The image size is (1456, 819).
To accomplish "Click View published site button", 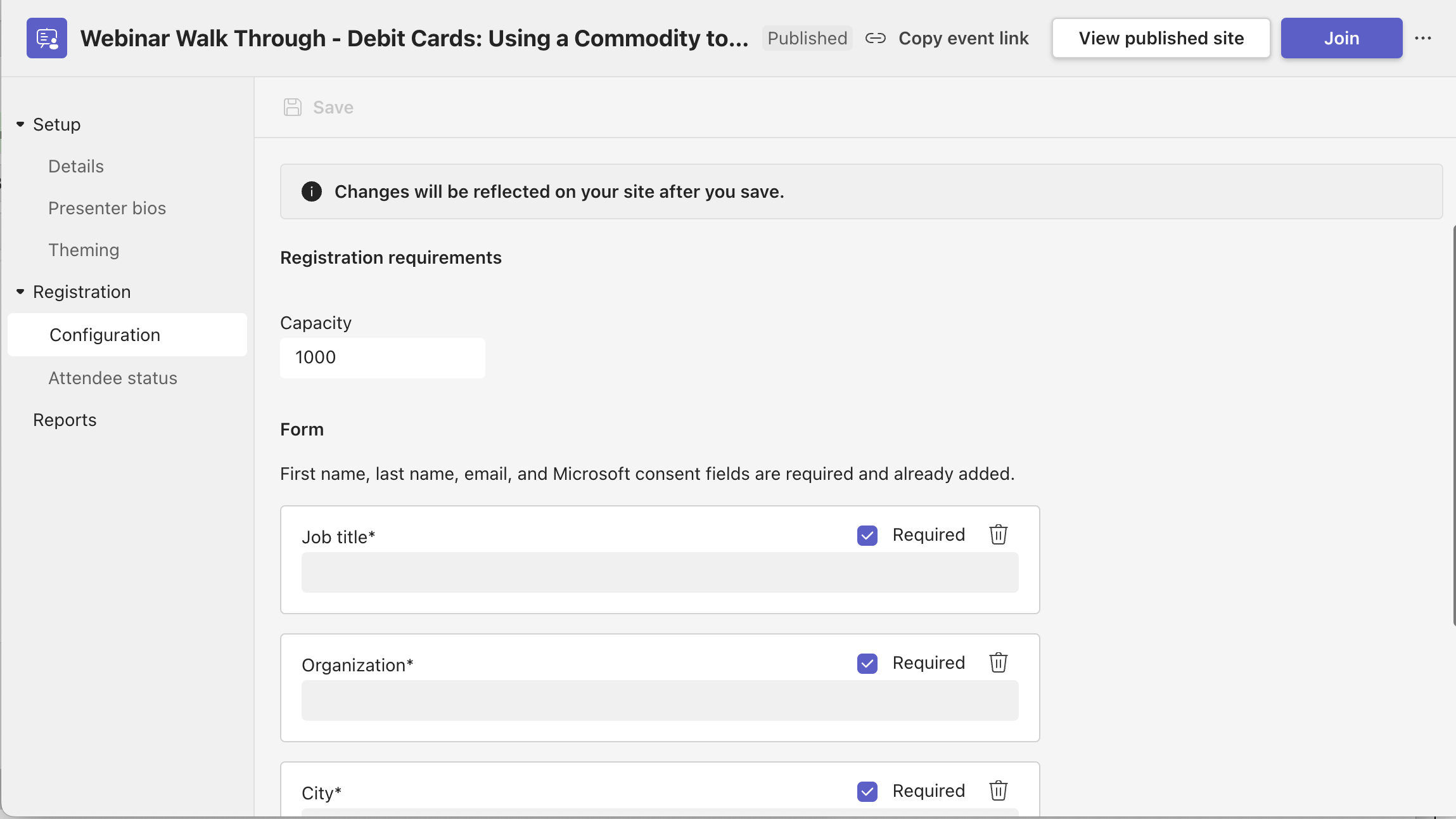I will (x=1160, y=37).
